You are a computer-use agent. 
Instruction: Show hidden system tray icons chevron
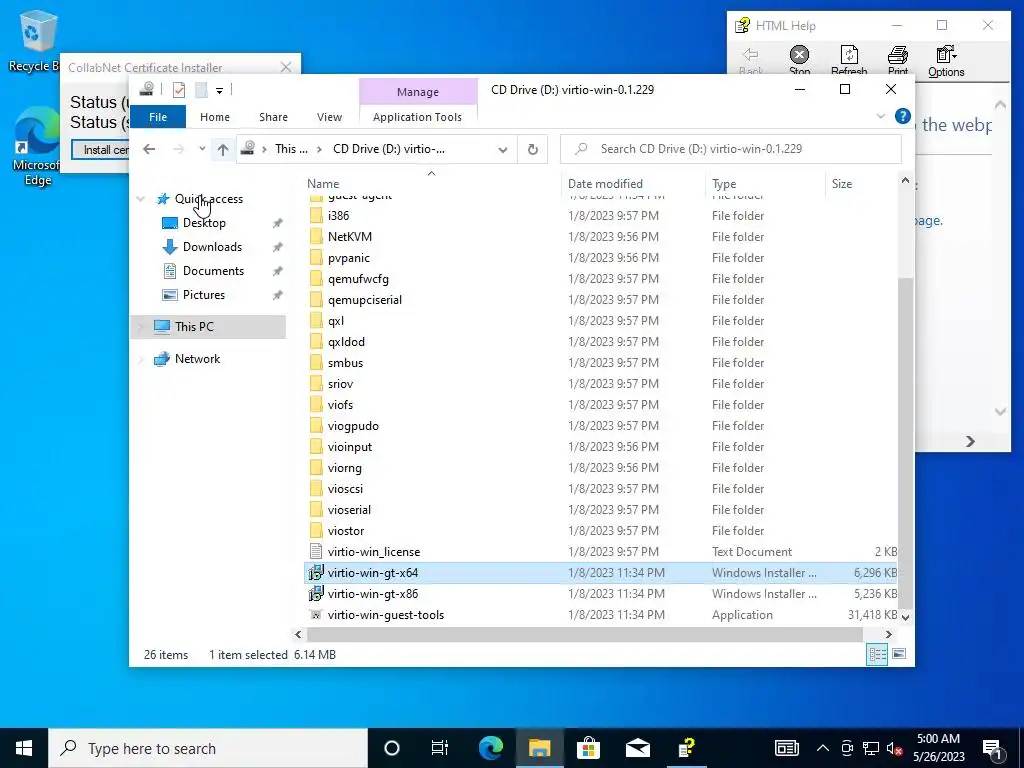[x=823, y=748]
